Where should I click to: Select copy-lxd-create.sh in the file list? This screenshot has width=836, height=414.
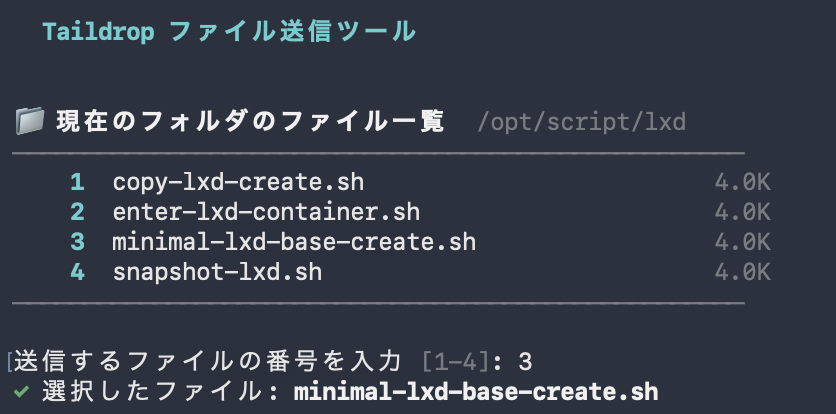point(238,182)
